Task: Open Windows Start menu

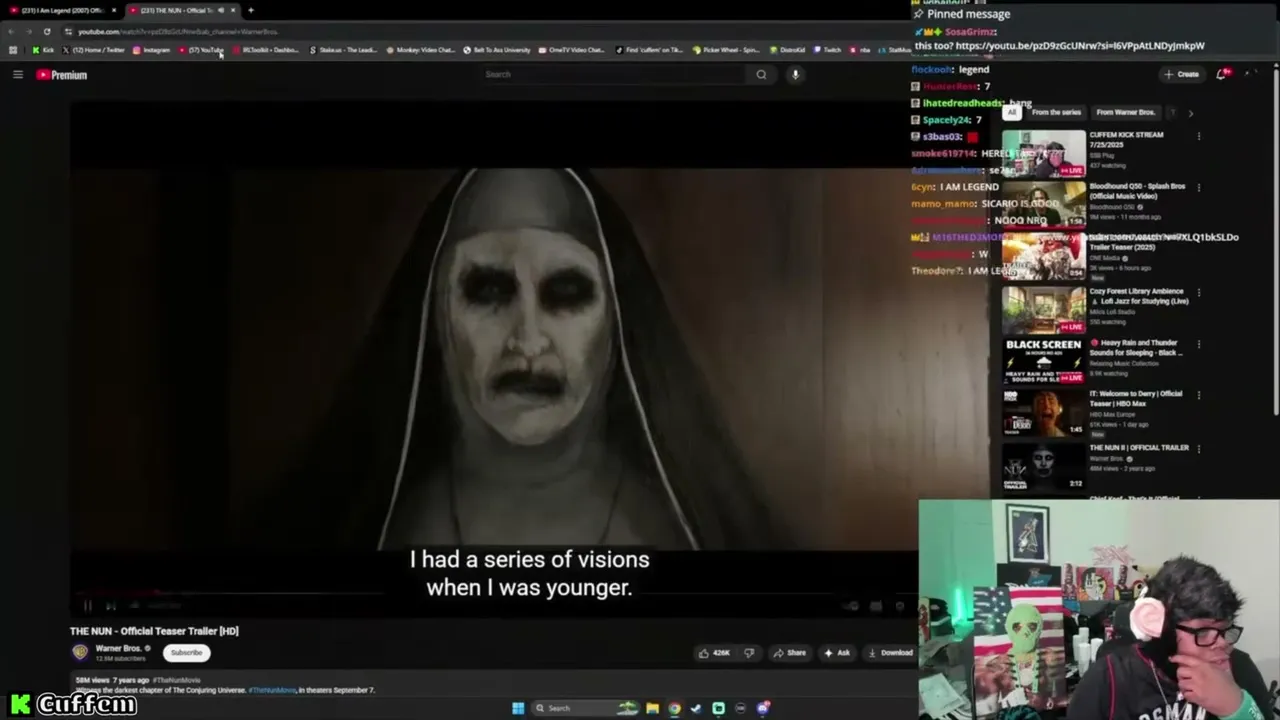Action: [x=518, y=708]
